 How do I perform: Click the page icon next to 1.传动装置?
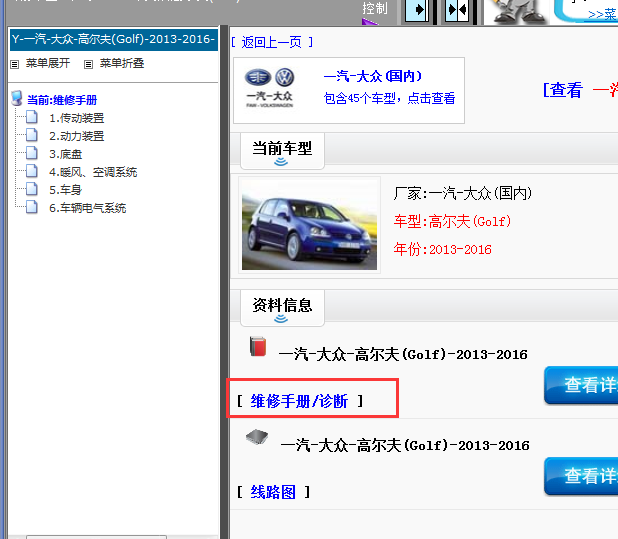click(x=32, y=117)
